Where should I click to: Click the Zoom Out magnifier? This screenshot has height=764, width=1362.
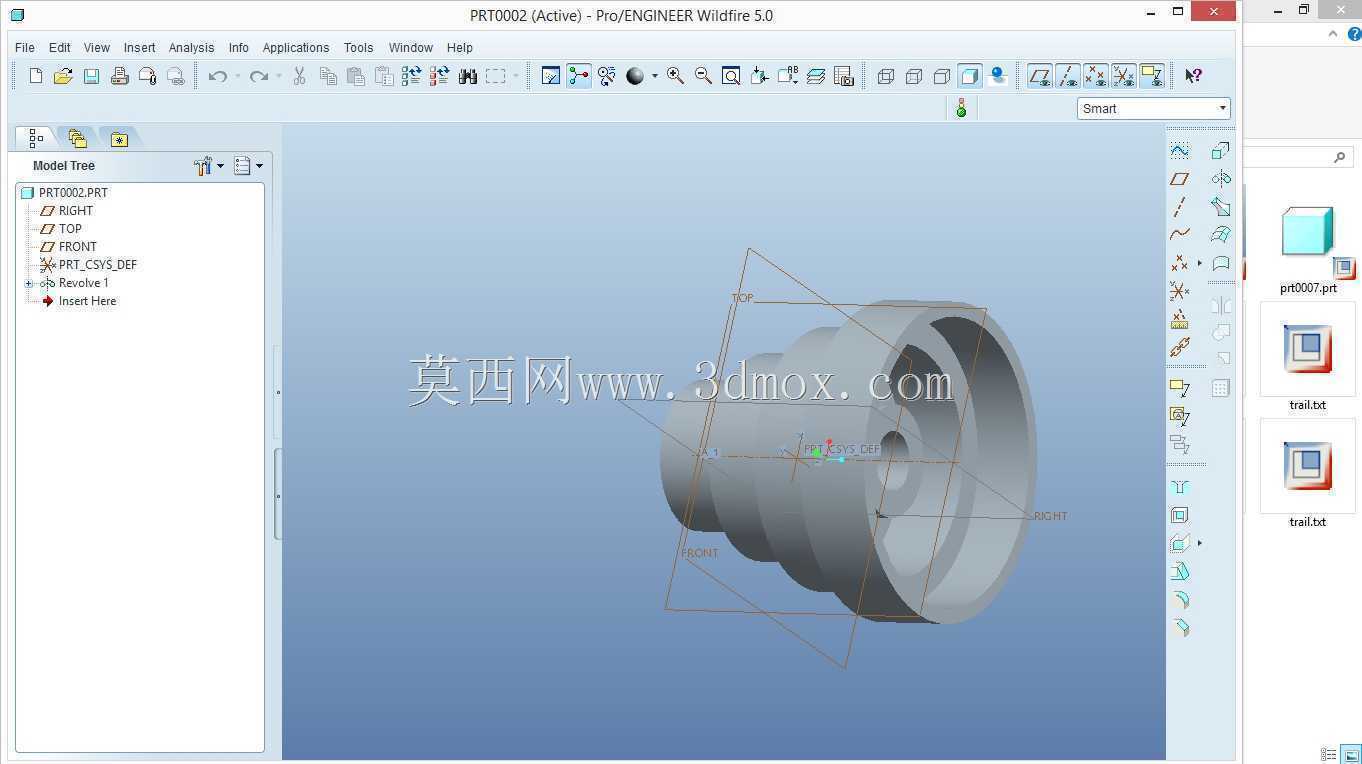(x=703, y=76)
